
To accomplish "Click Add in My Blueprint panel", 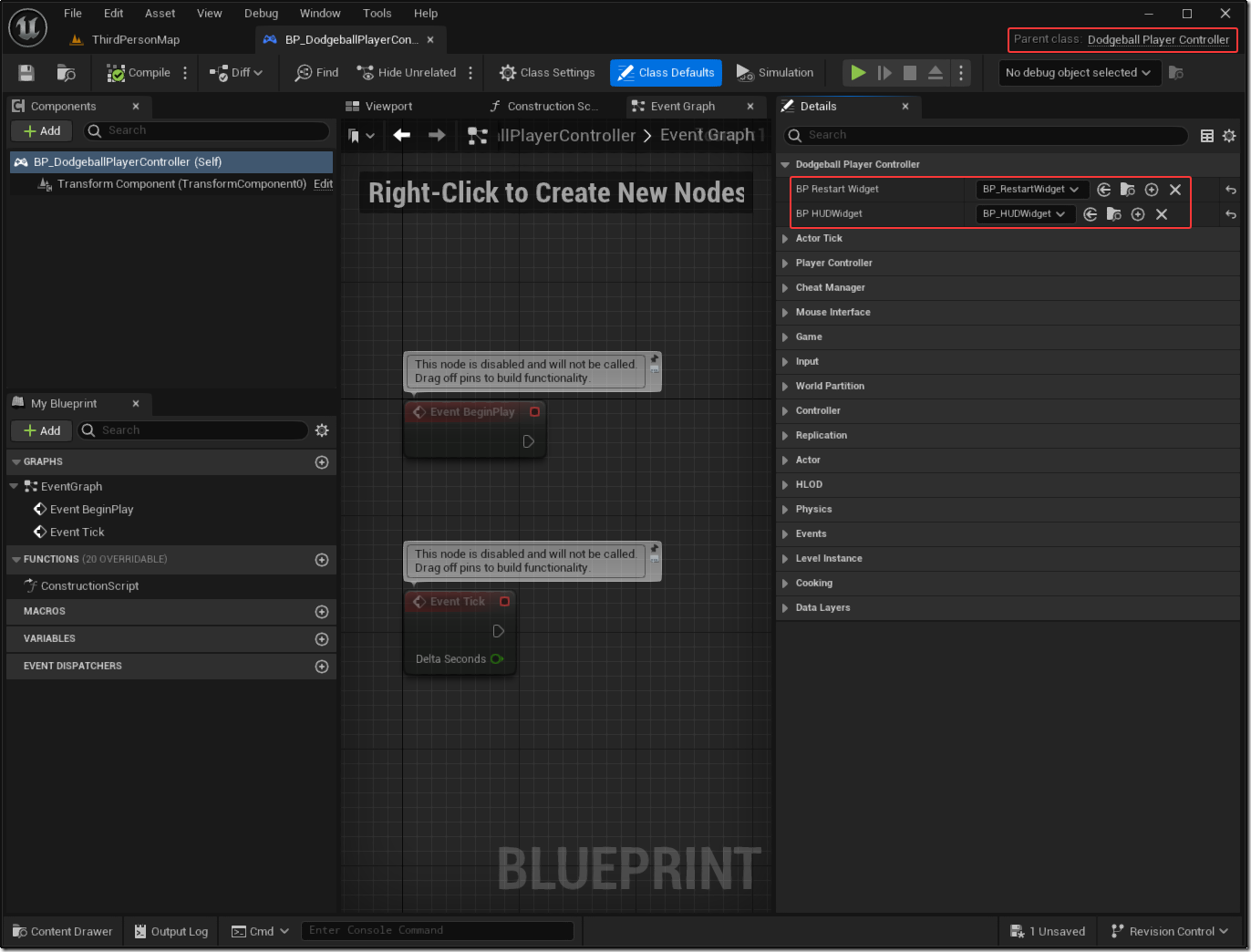I will coord(42,430).
